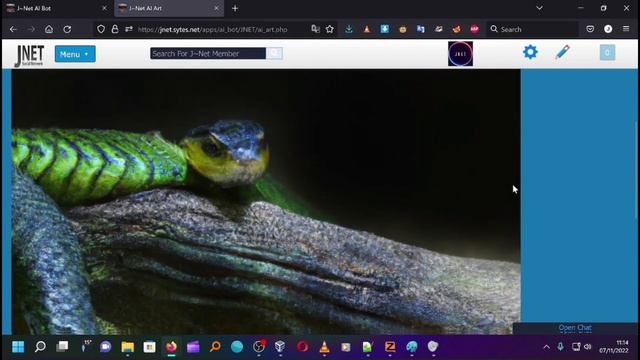The width and height of the screenshot is (640, 360).
Task: Open the J-Net Menu dropdown
Action: (x=75, y=54)
